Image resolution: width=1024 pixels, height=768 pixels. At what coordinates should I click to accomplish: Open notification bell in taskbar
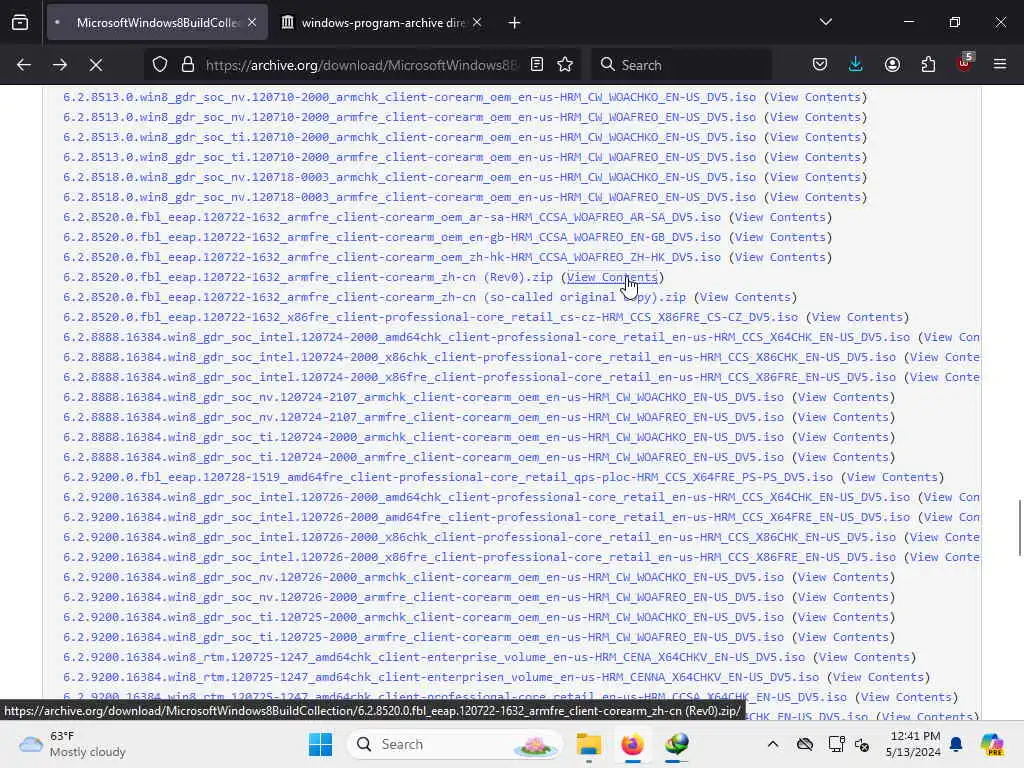click(x=956, y=744)
